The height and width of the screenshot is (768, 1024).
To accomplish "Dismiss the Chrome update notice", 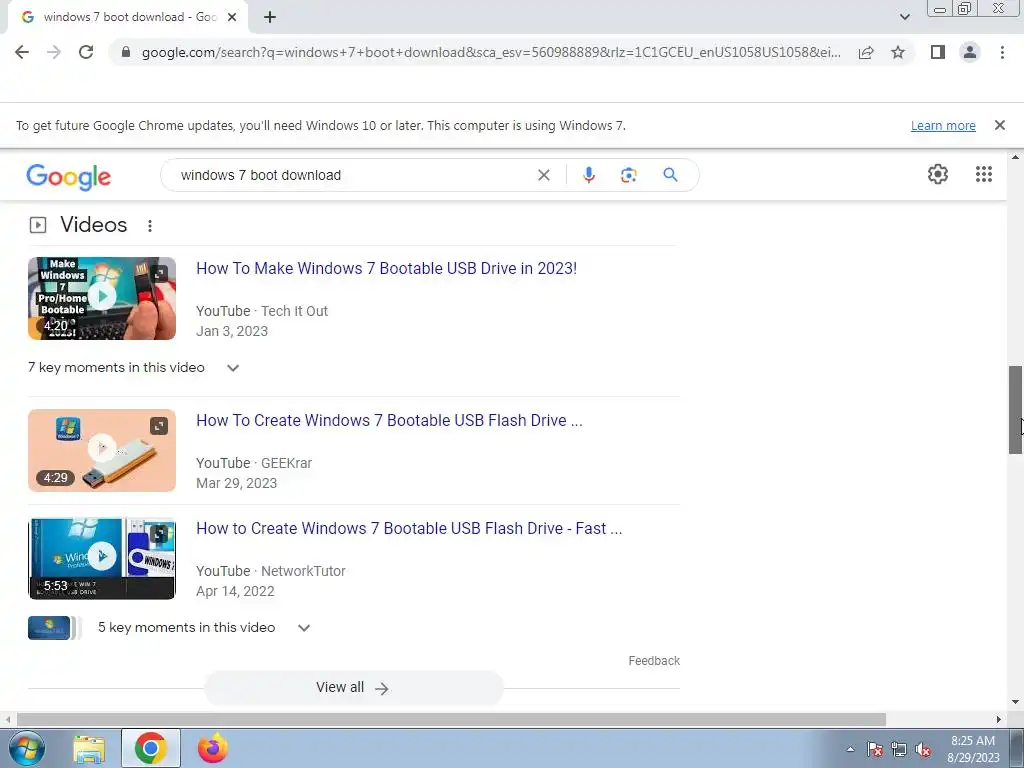I will click(x=999, y=125).
